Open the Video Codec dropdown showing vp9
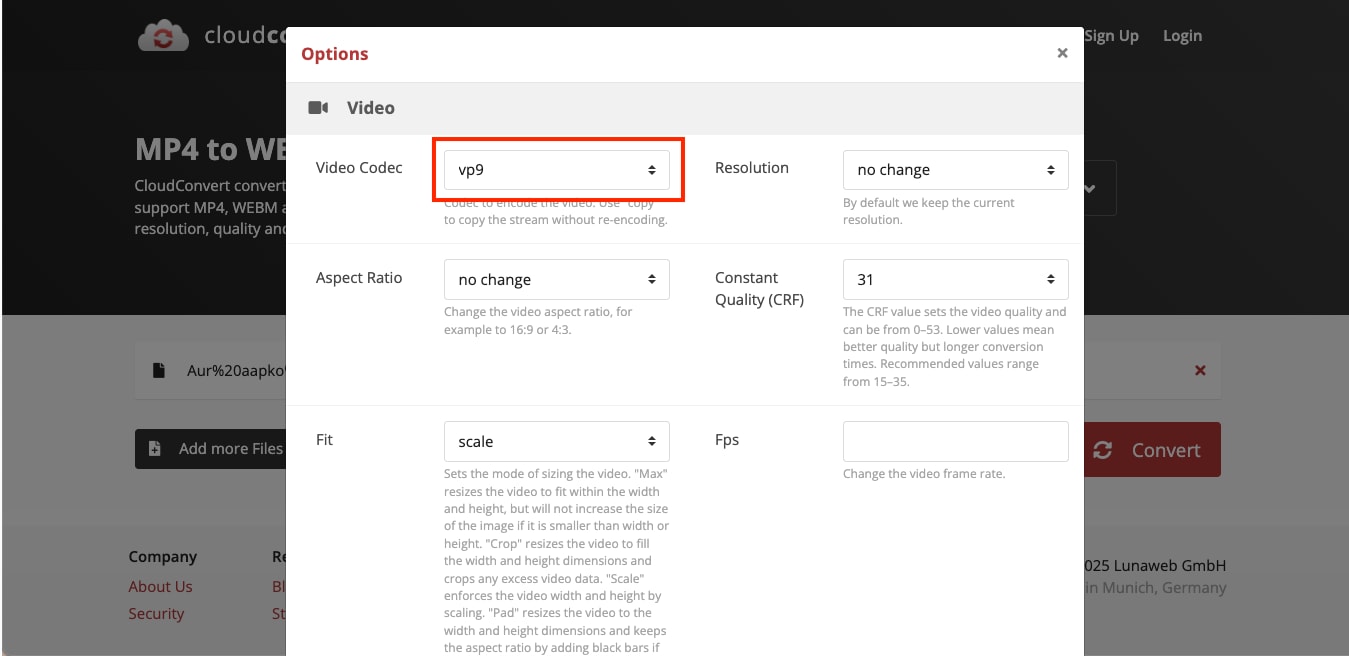Screen dimensions: 1349x656 556,170
